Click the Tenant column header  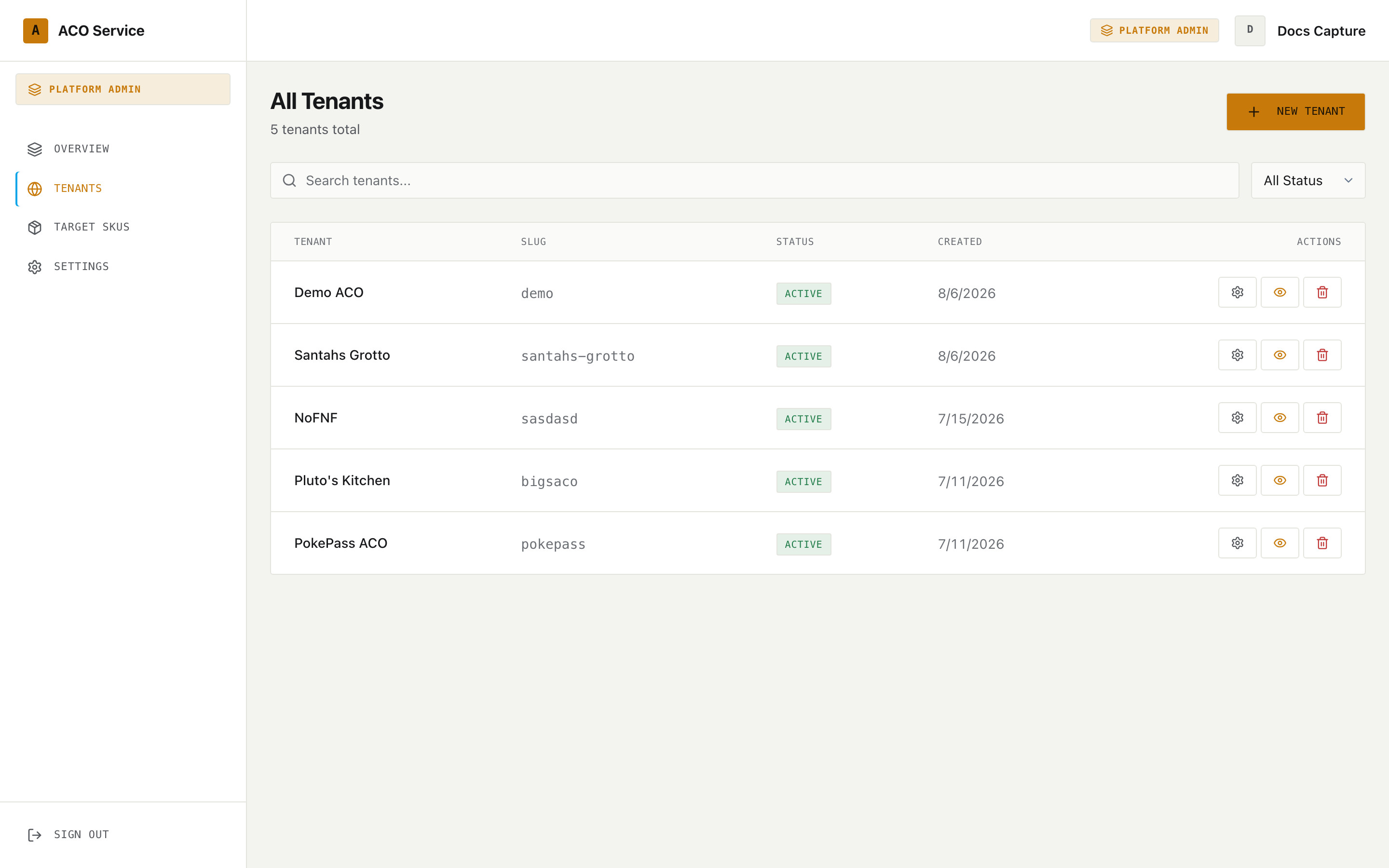[x=313, y=242]
